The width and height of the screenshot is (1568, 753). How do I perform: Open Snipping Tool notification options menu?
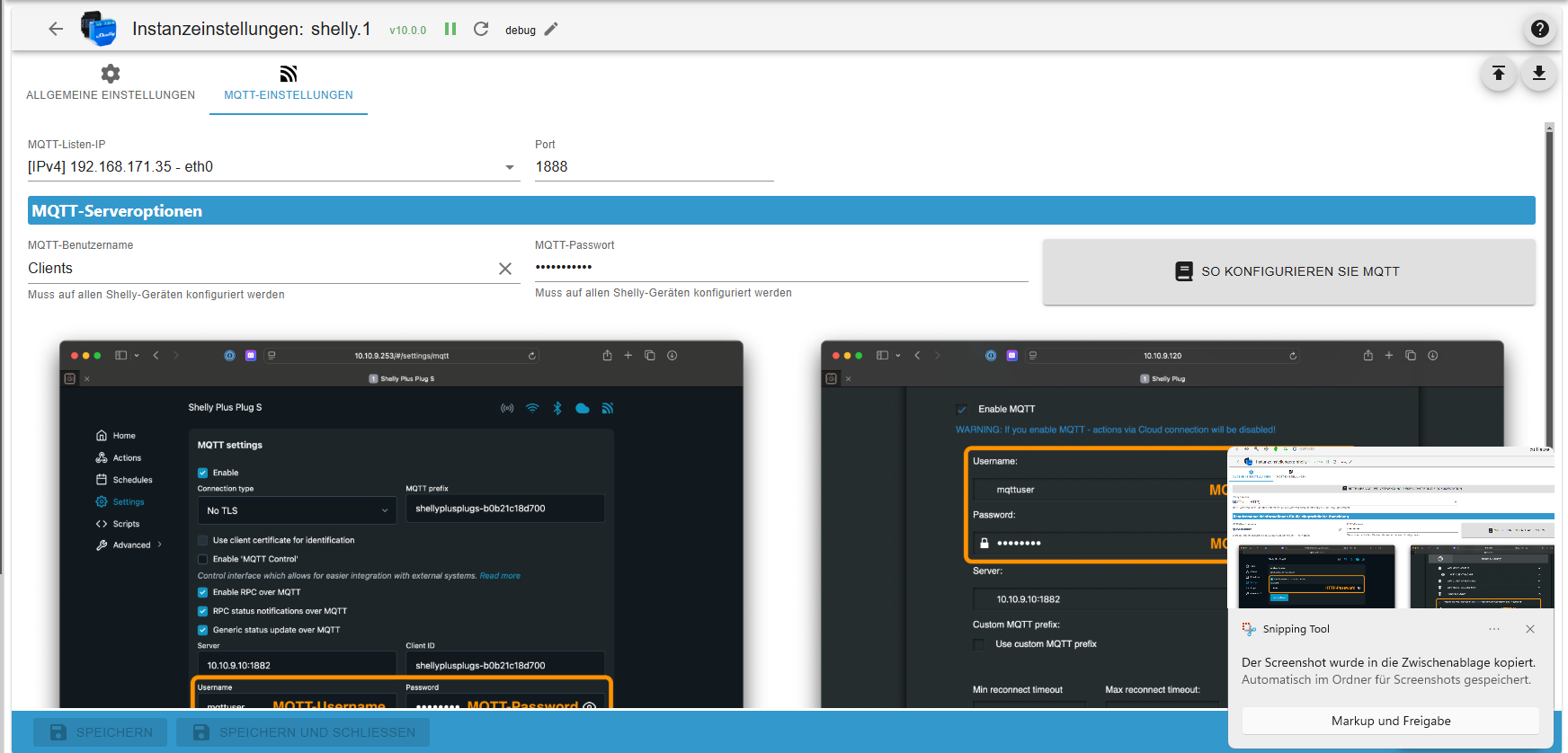[x=1494, y=629]
